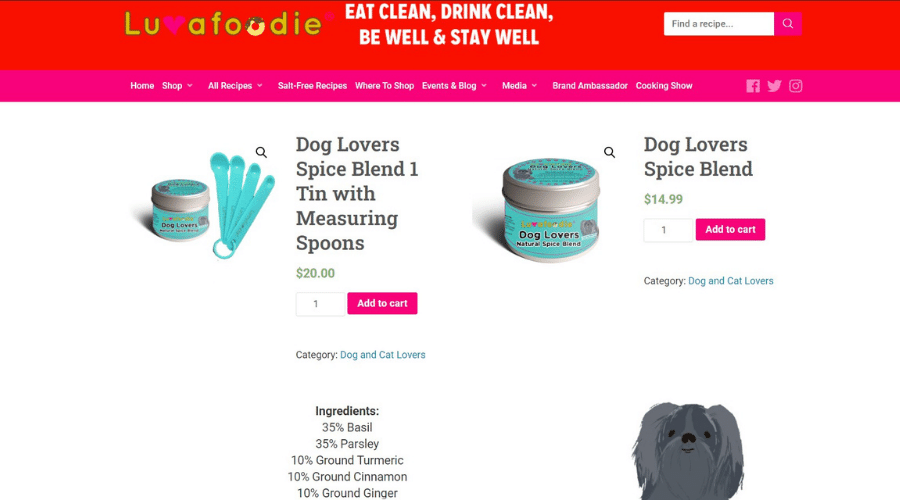Expand the Events & Blog dropdown
The image size is (900, 500).
[455, 86]
